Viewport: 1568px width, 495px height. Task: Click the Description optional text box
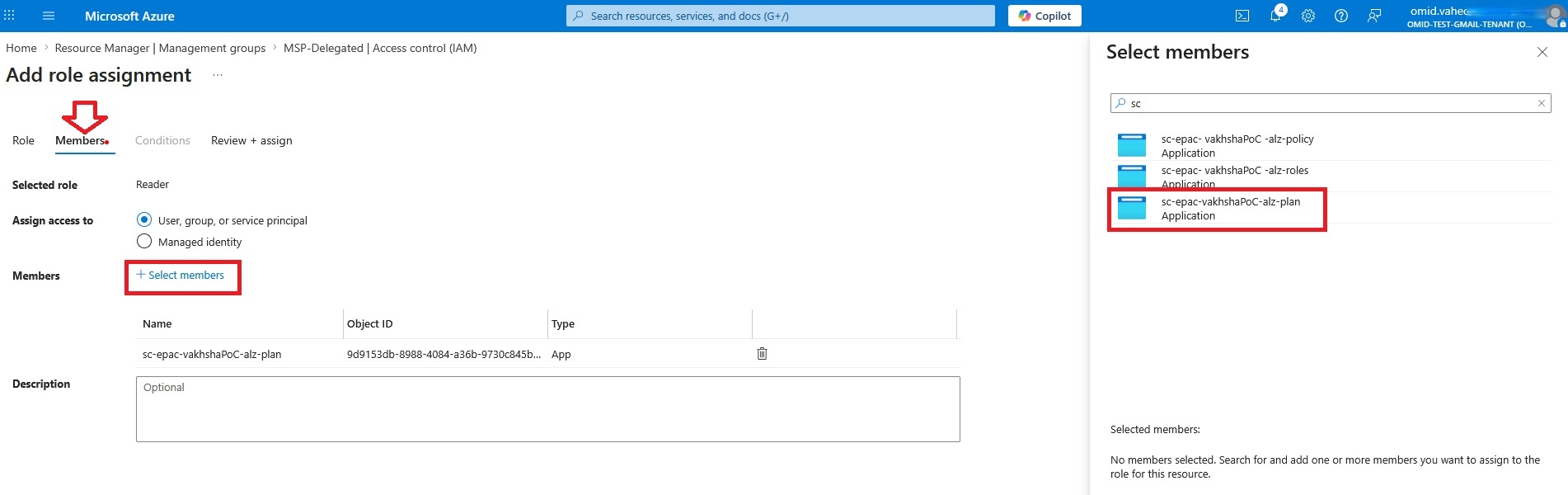[548, 409]
